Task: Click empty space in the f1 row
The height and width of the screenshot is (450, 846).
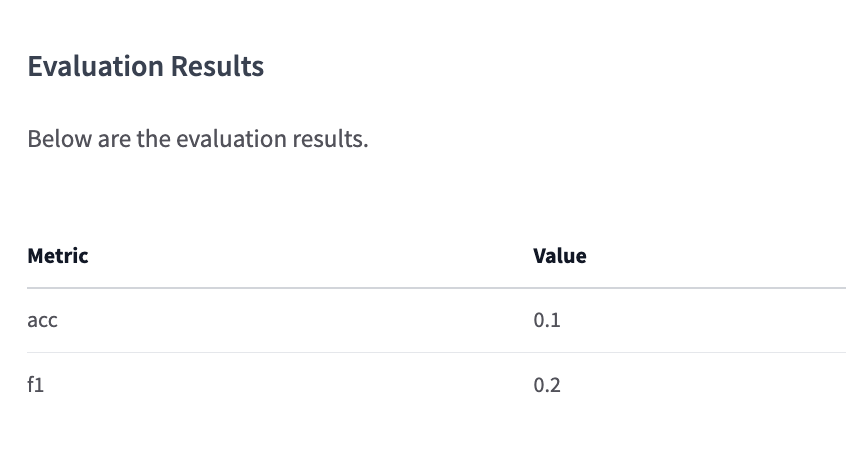Action: click(x=297, y=385)
